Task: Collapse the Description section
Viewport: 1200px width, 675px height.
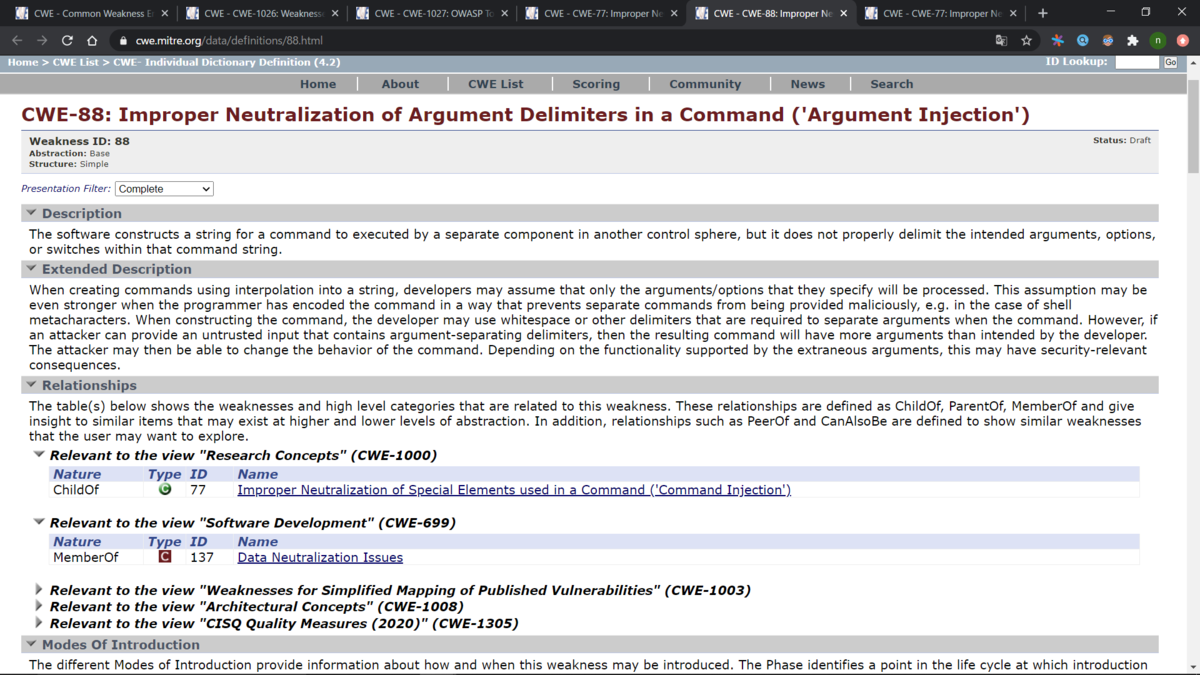Action: [31, 213]
